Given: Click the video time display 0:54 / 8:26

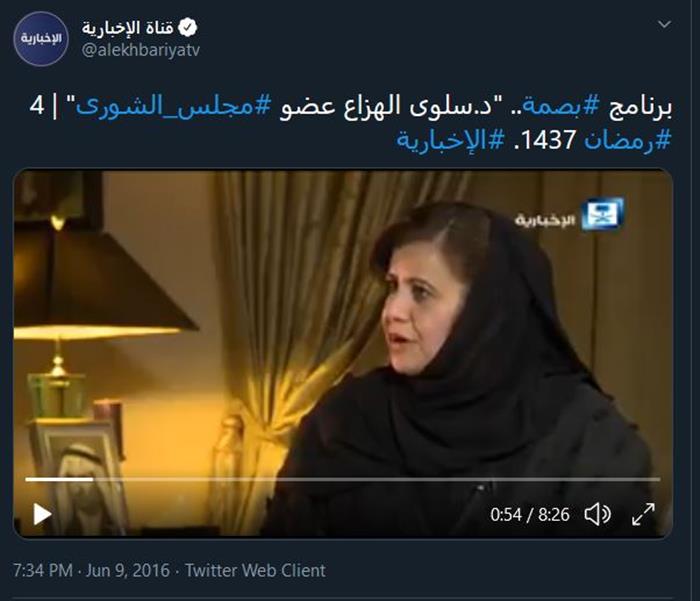Looking at the screenshot, I should tap(529, 514).
